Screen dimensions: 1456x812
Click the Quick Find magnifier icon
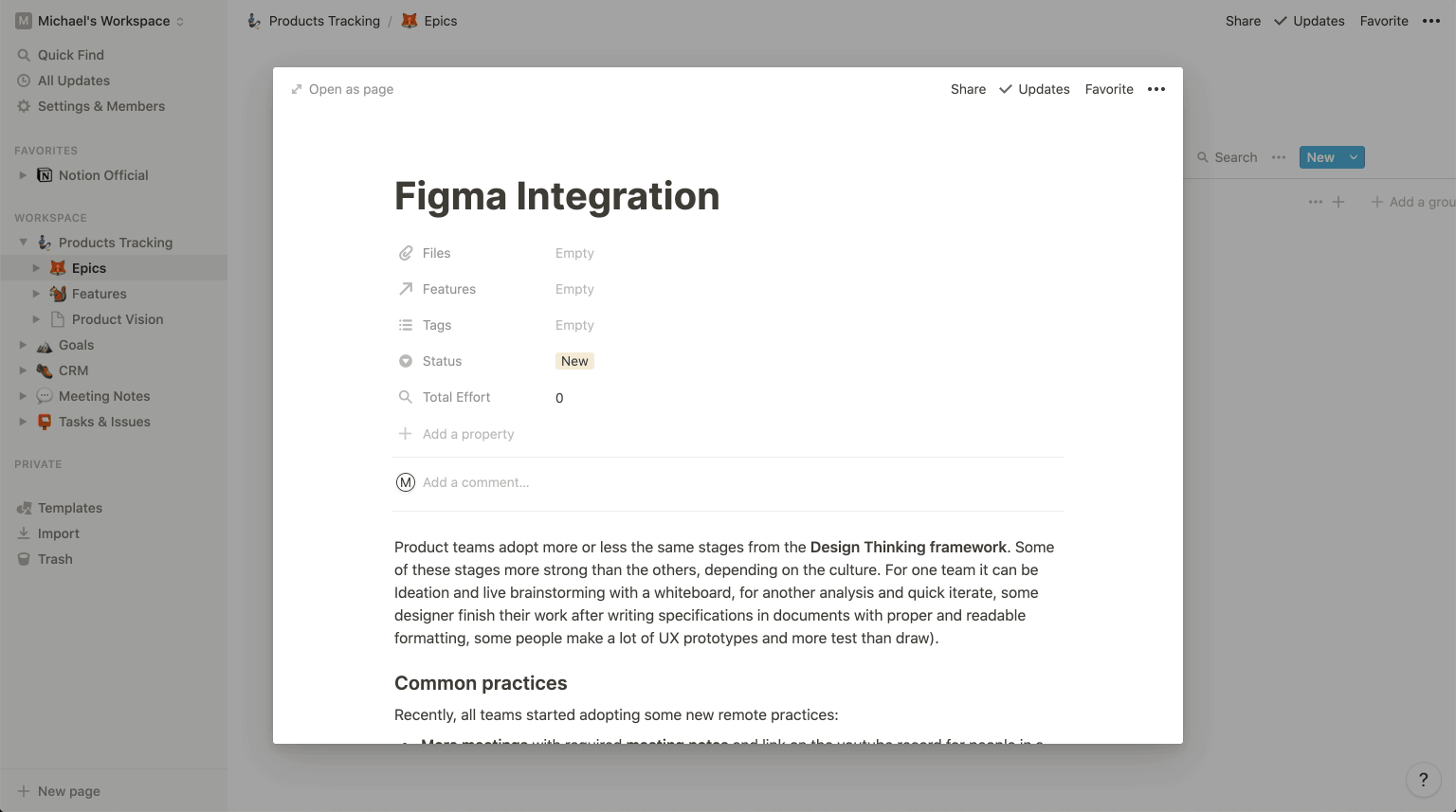23,54
